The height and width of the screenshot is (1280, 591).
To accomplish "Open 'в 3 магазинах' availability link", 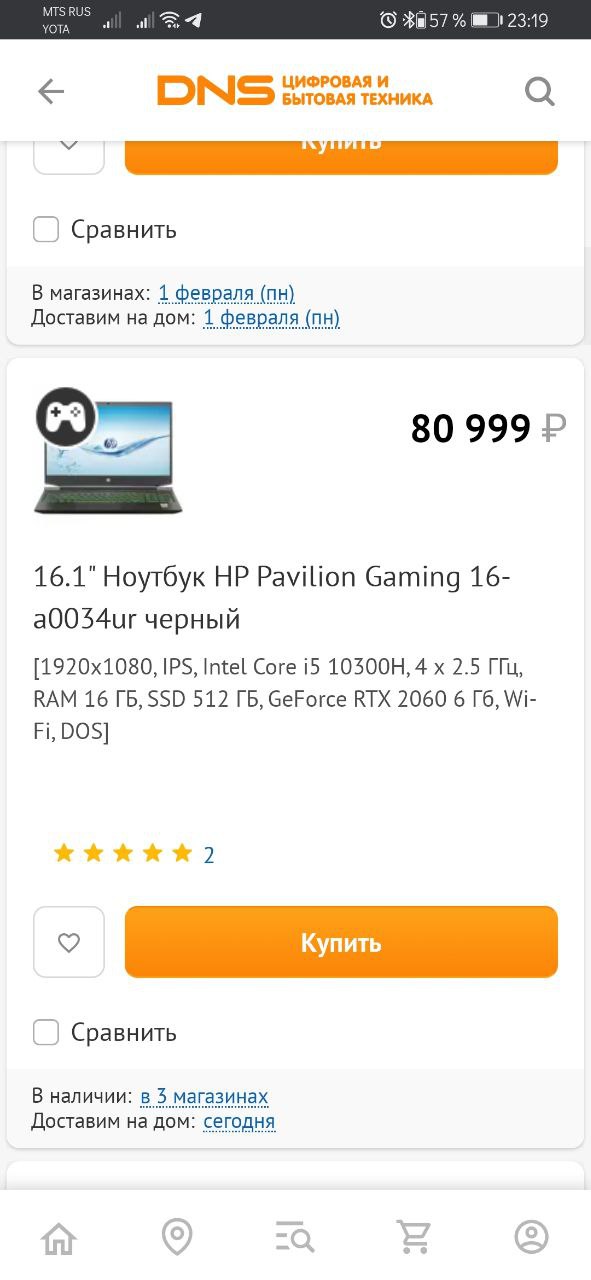I will tap(204, 1097).
